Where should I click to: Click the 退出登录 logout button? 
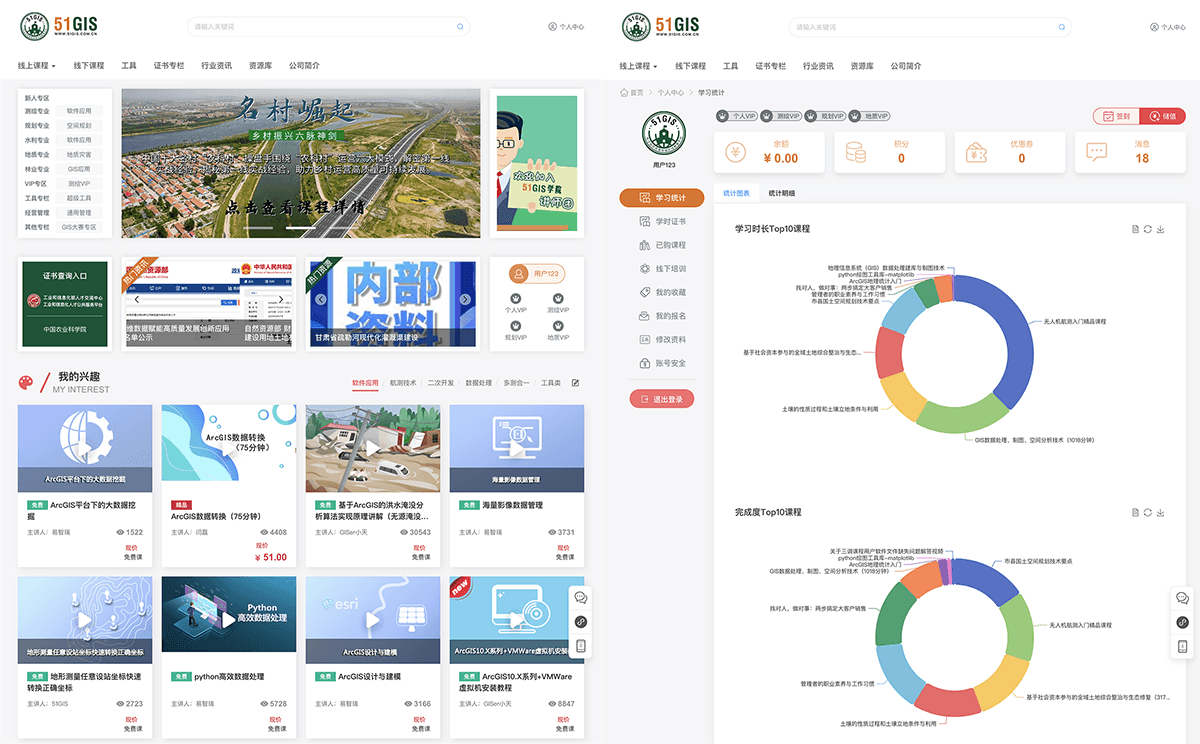tap(661, 399)
